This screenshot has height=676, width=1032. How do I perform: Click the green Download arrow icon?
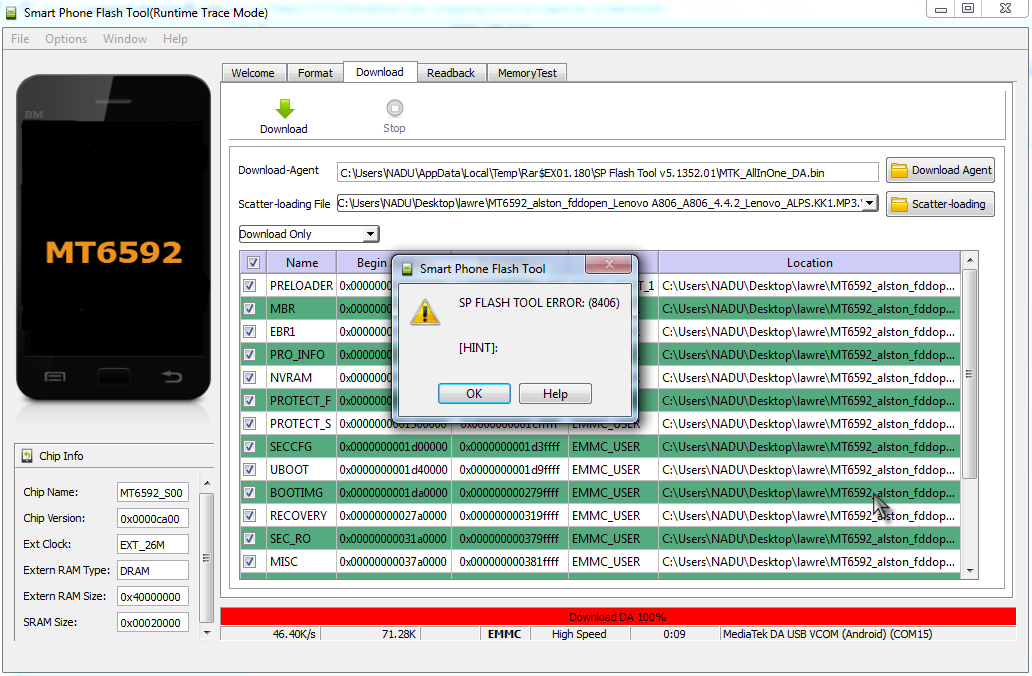284,109
